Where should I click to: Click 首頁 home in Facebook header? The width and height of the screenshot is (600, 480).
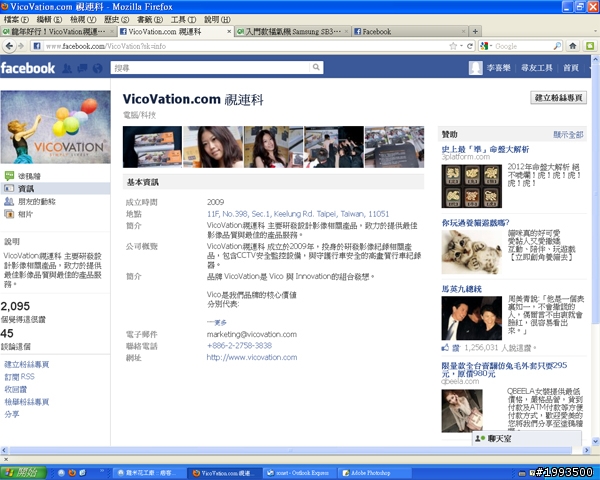click(571, 68)
